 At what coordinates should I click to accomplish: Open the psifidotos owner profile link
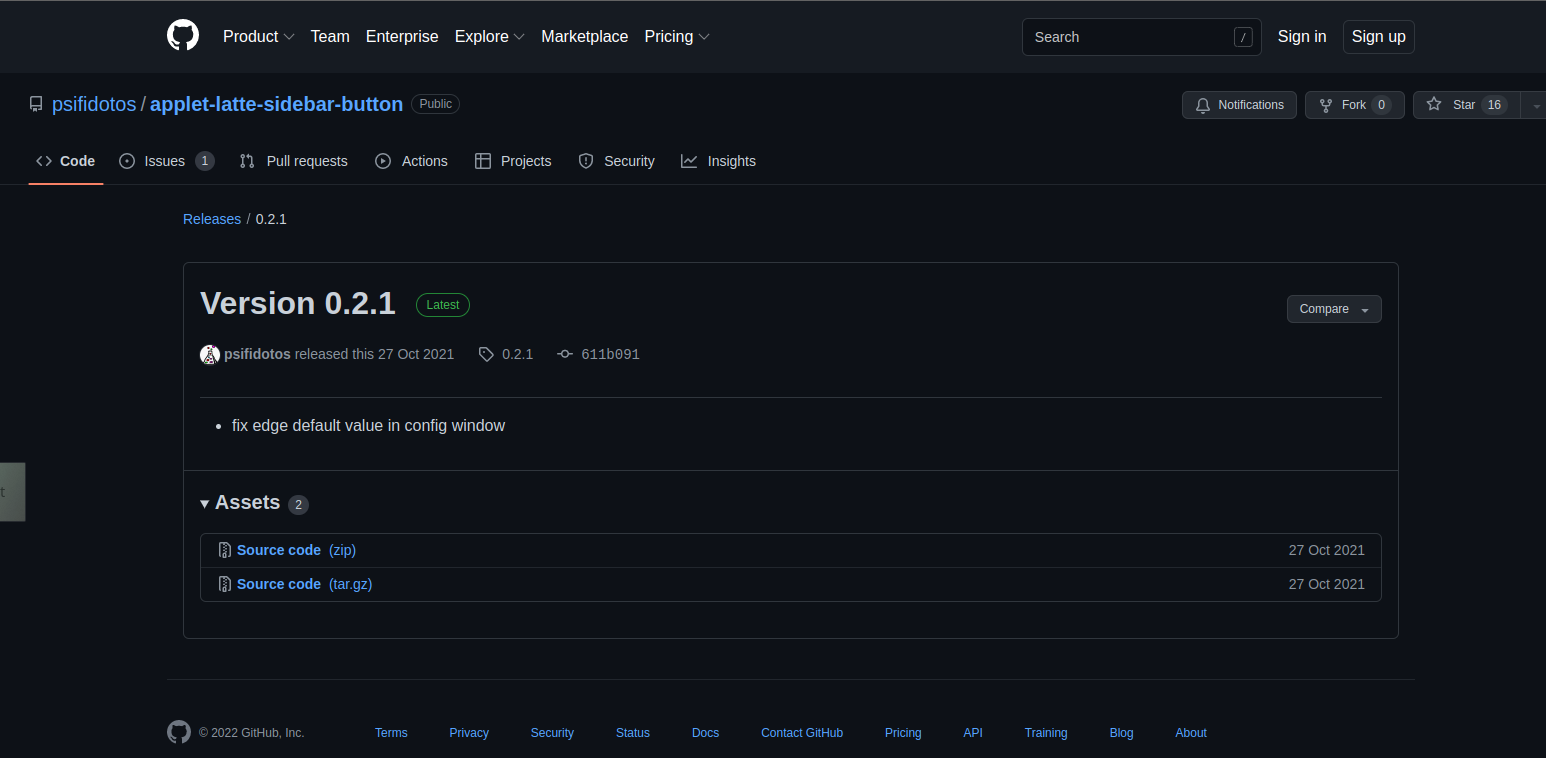94,104
